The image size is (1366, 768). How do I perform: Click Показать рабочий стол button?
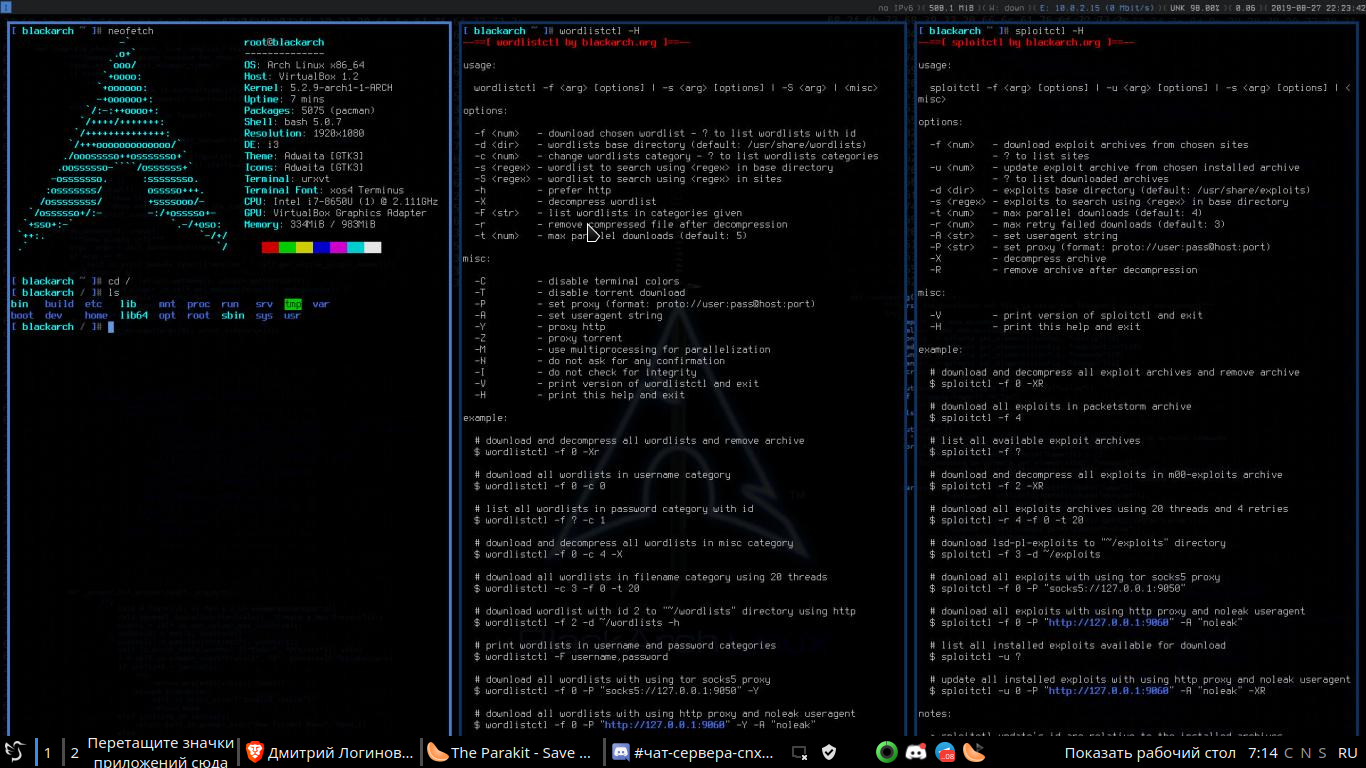click(x=1149, y=752)
